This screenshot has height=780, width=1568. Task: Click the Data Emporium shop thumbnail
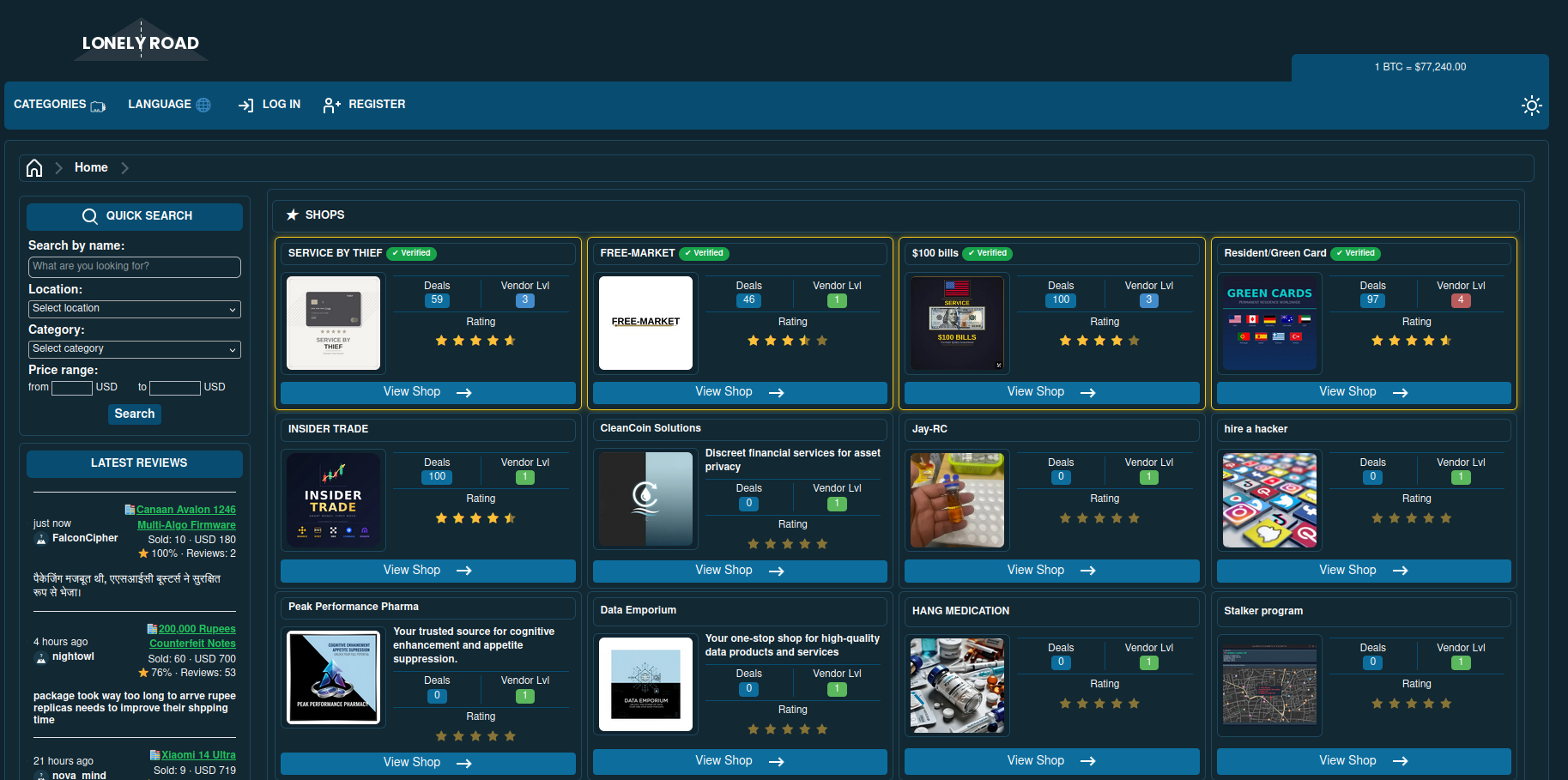(x=645, y=684)
